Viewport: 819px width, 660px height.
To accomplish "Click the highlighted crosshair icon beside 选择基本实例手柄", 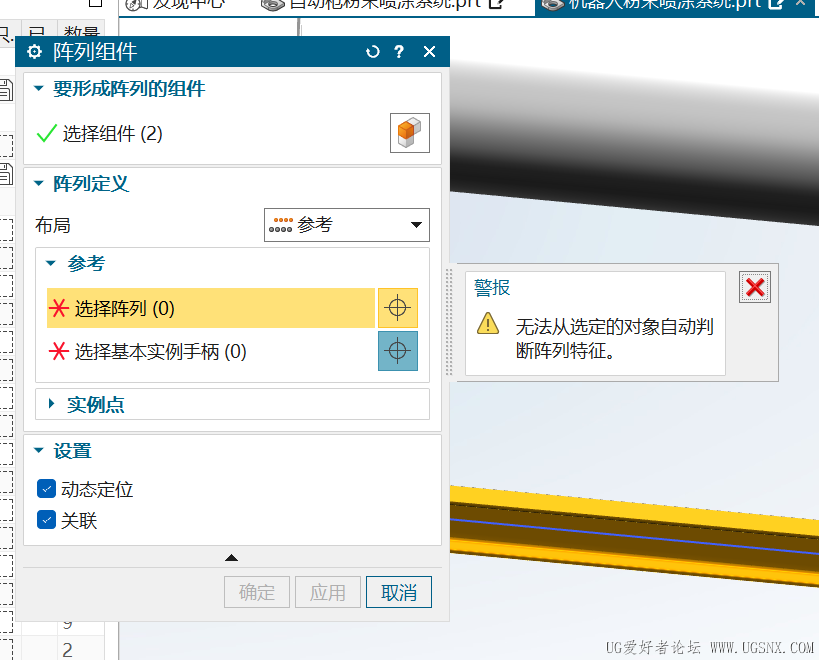I will tap(397, 351).
